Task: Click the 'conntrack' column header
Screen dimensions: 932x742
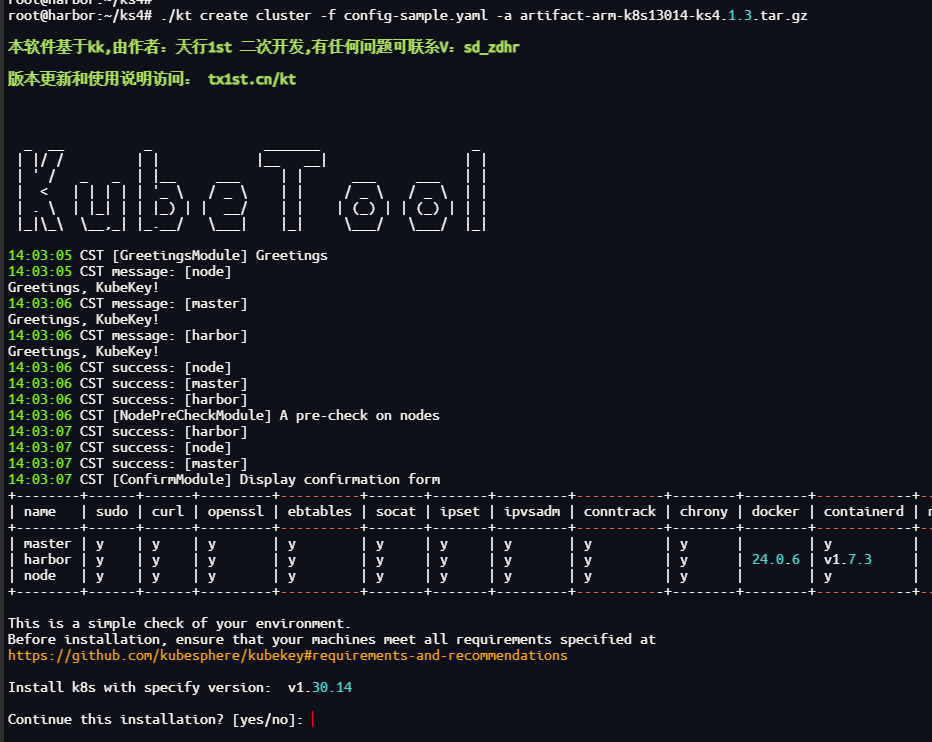Action: coord(620,511)
